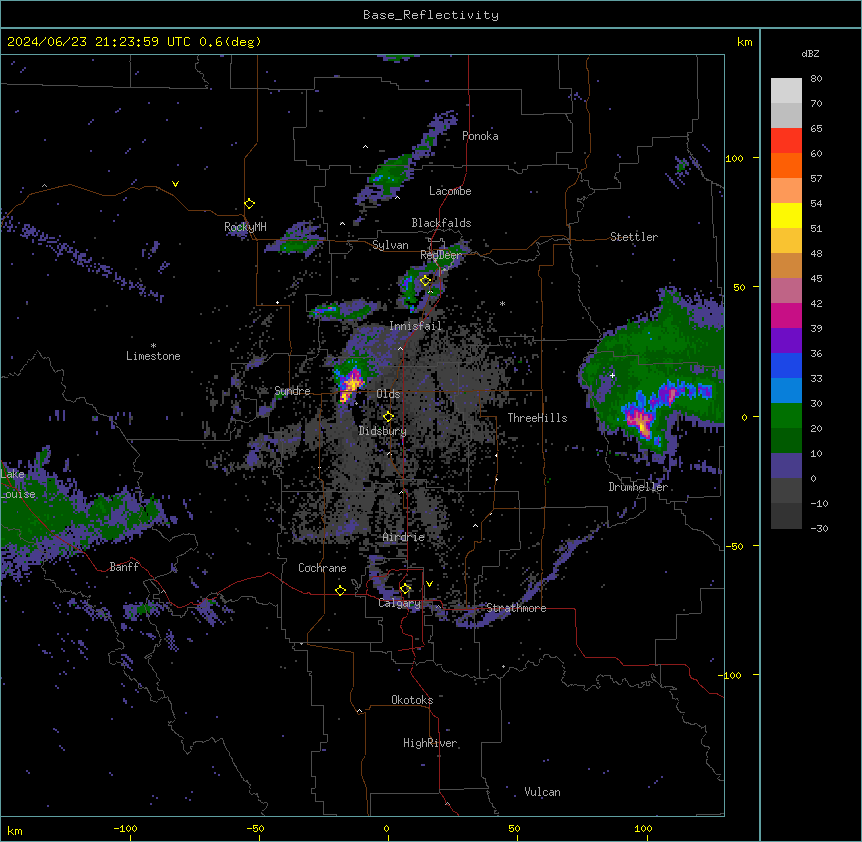Click the Calgary city label
Screen dimensions: 862x842
pyautogui.click(x=399, y=603)
